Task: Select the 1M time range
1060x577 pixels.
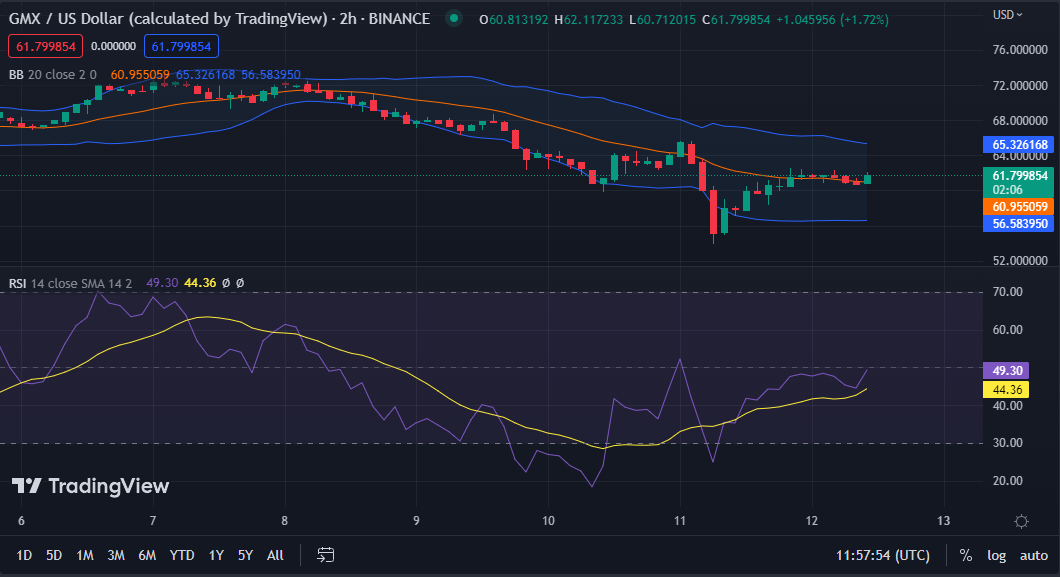Action: [x=85, y=555]
